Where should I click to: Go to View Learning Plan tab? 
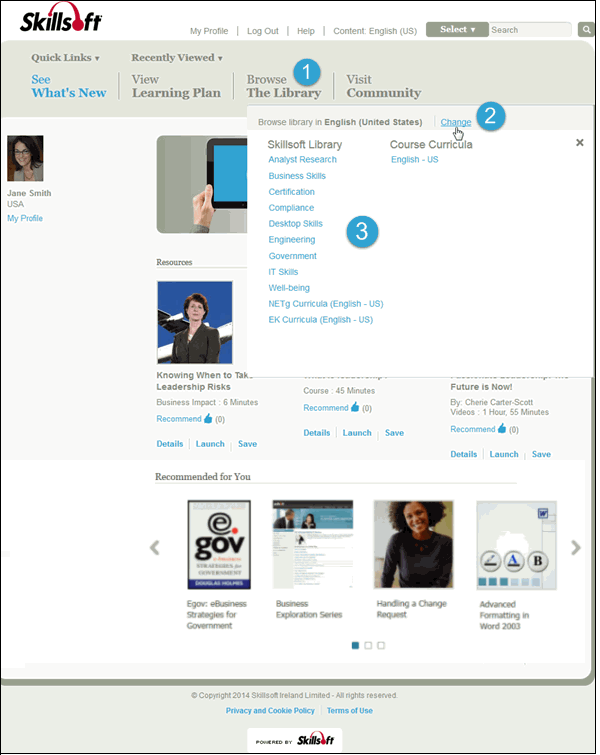[x=176, y=86]
